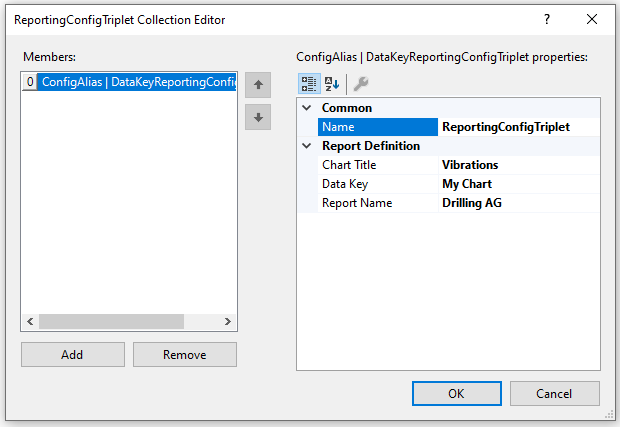
Task: Open the help question mark button
Action: pyautogui.click(x=547, y=19)
